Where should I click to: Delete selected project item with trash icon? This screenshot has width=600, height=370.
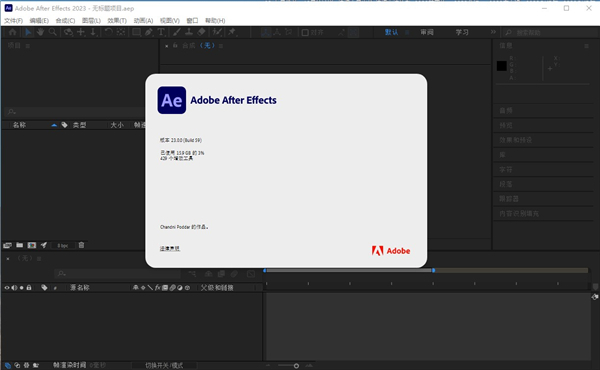(x=81, y=245)
